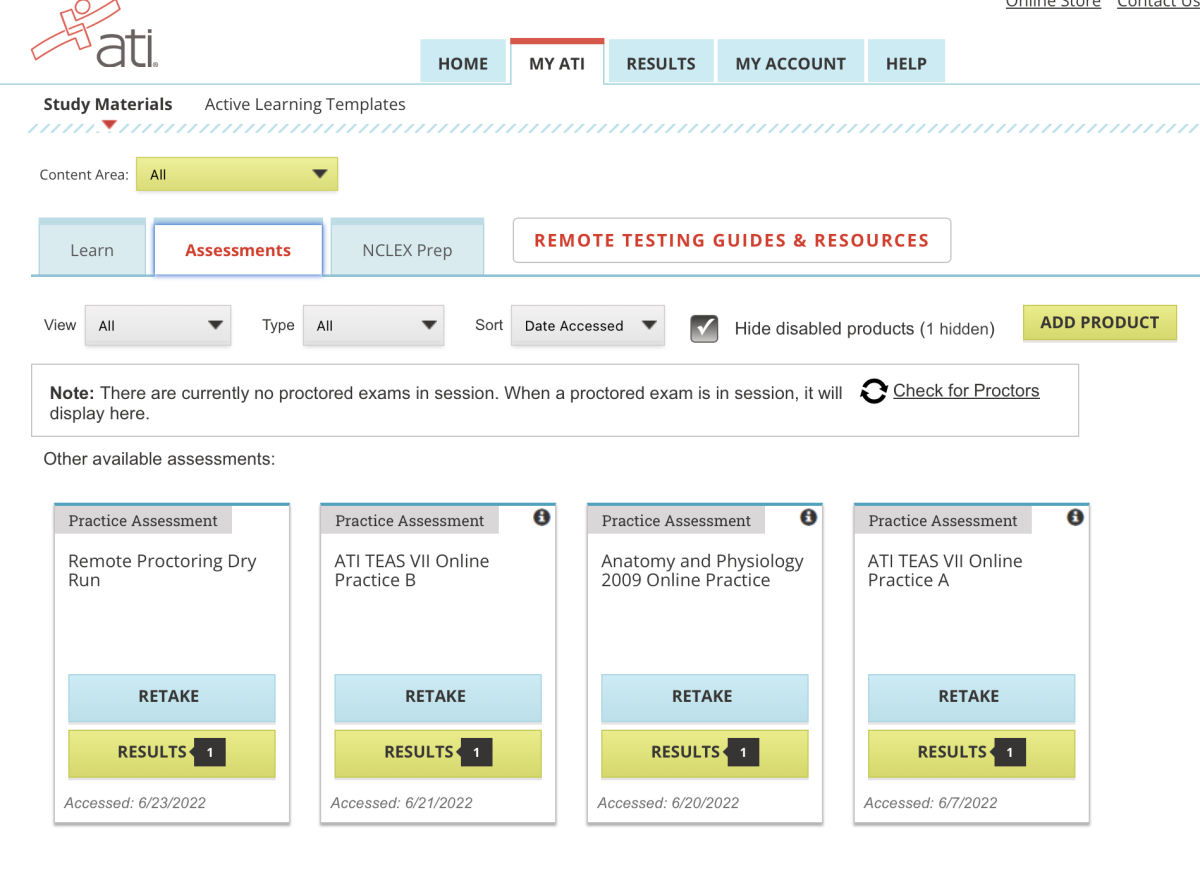Viewport: 1200px width, 884px height.
Task: Open Remote Testing Guides & Resources
Action: coord(732,240)
